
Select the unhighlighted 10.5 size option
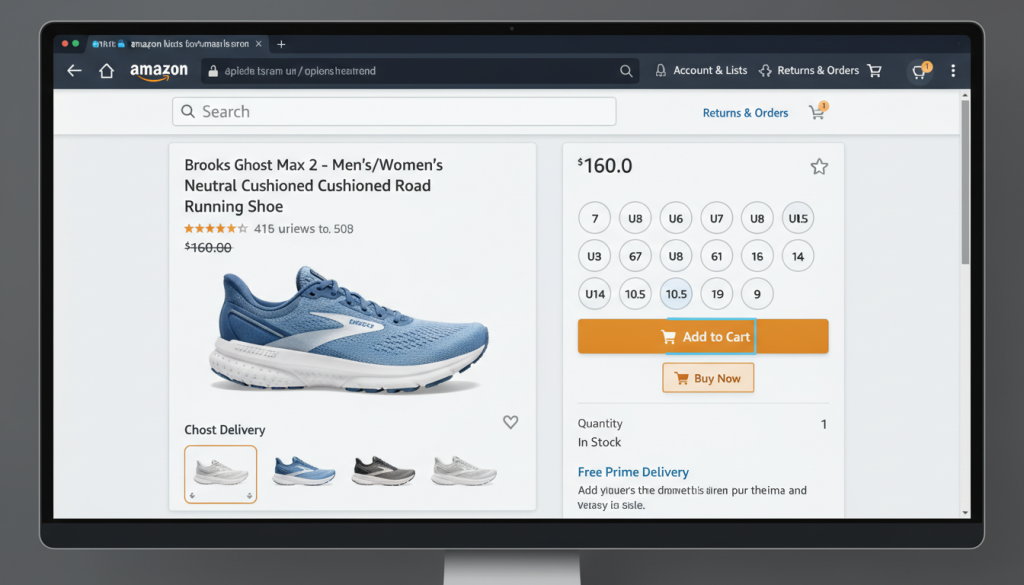click(635, 294)
